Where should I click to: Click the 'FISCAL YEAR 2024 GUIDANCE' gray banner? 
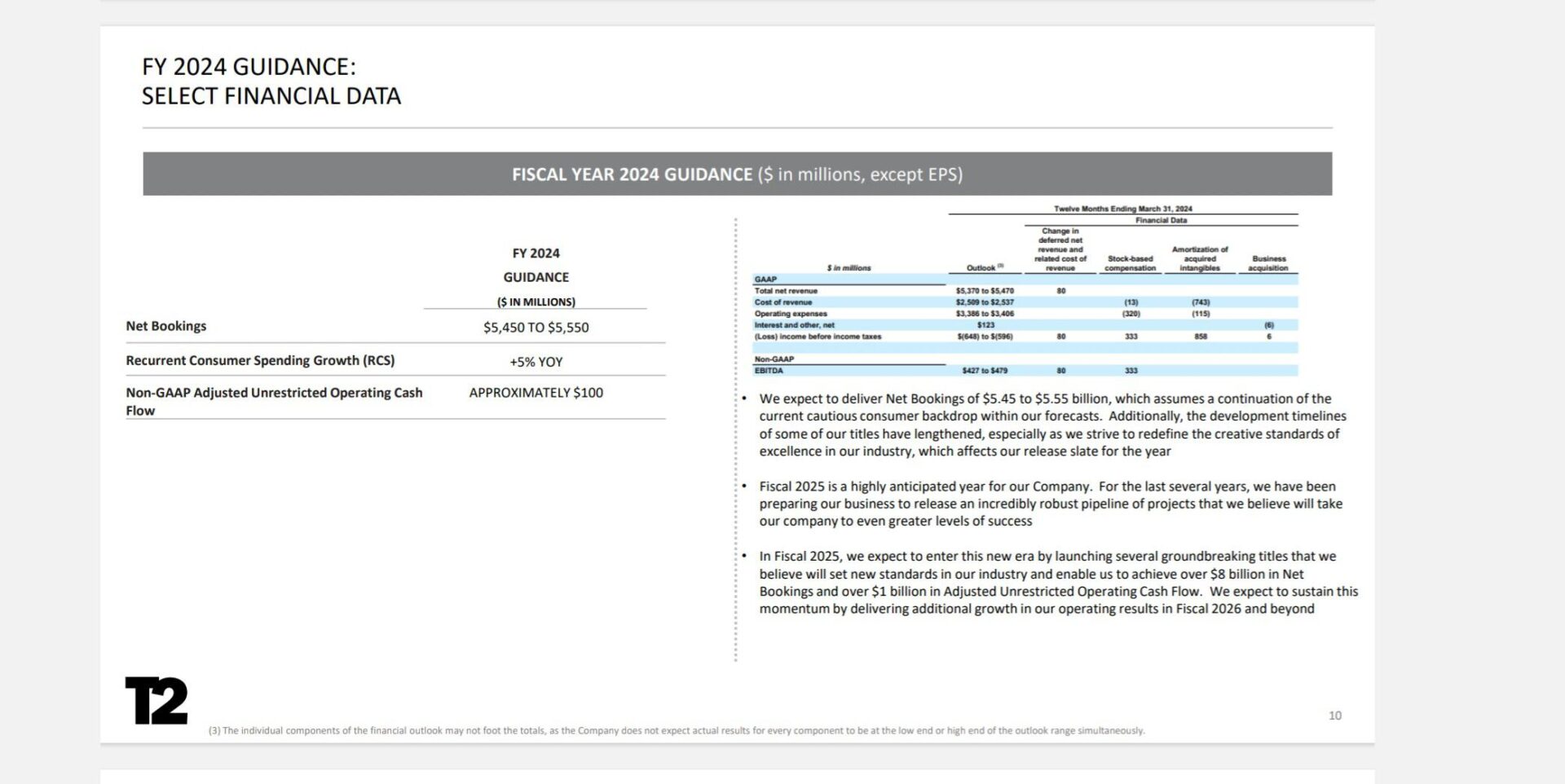tap(737, 174)
